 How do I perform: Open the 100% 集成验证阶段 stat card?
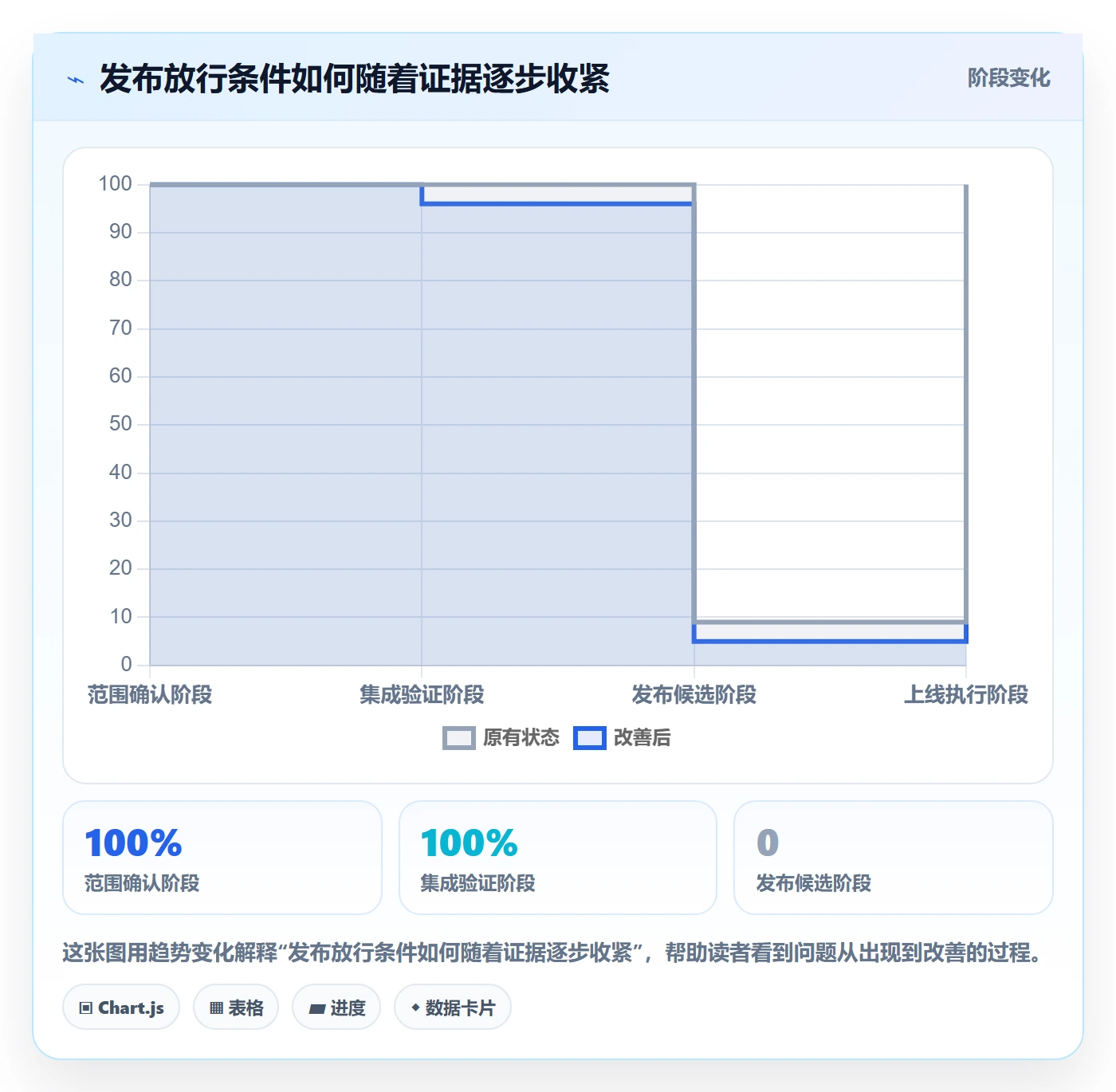[558, 858]
